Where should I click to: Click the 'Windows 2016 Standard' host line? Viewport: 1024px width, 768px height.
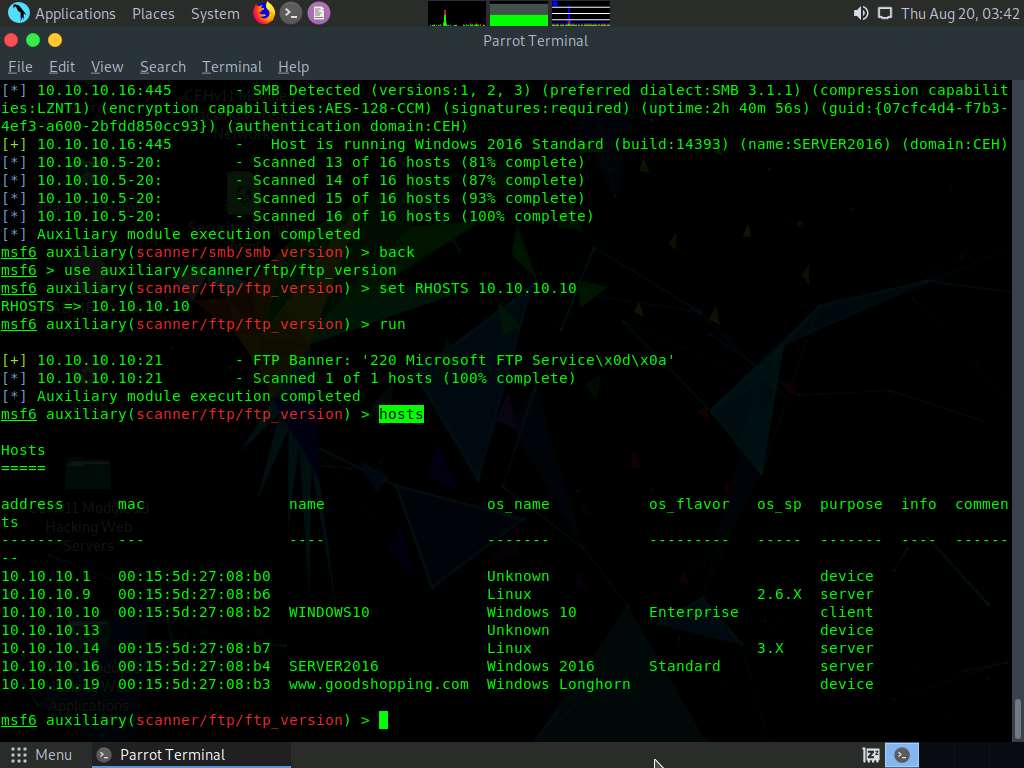tap(504, 144)
